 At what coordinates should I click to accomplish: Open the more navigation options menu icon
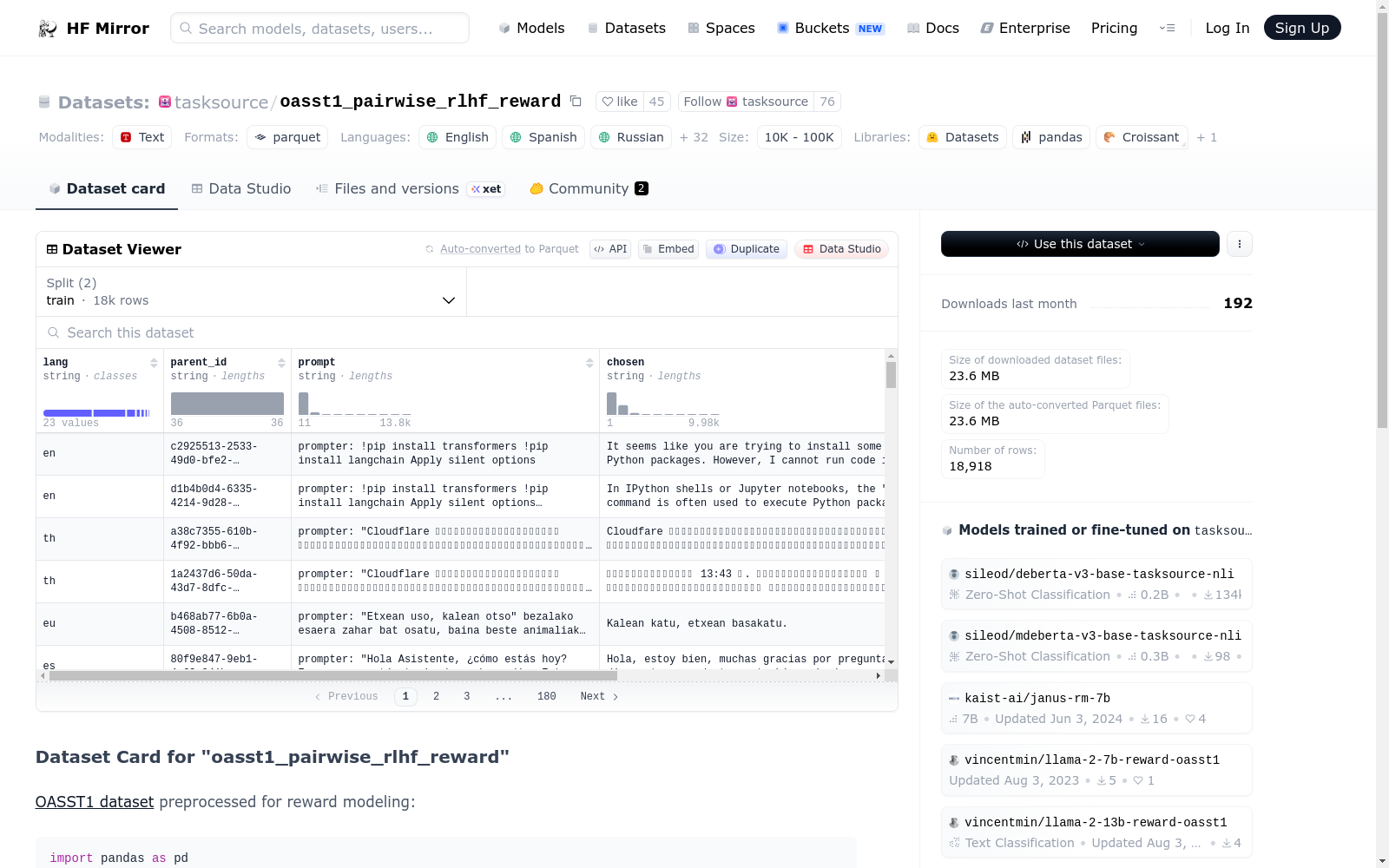[x=1167, y=29]
